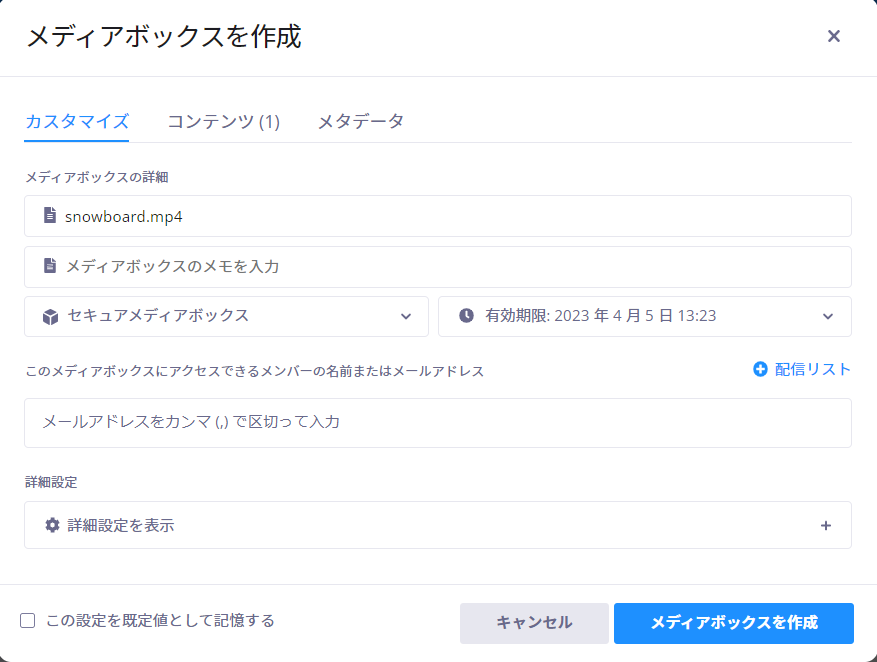The height and width of the screenshot is (662, 877).
Task: Focus the email addresses input field
Action: 438,423
